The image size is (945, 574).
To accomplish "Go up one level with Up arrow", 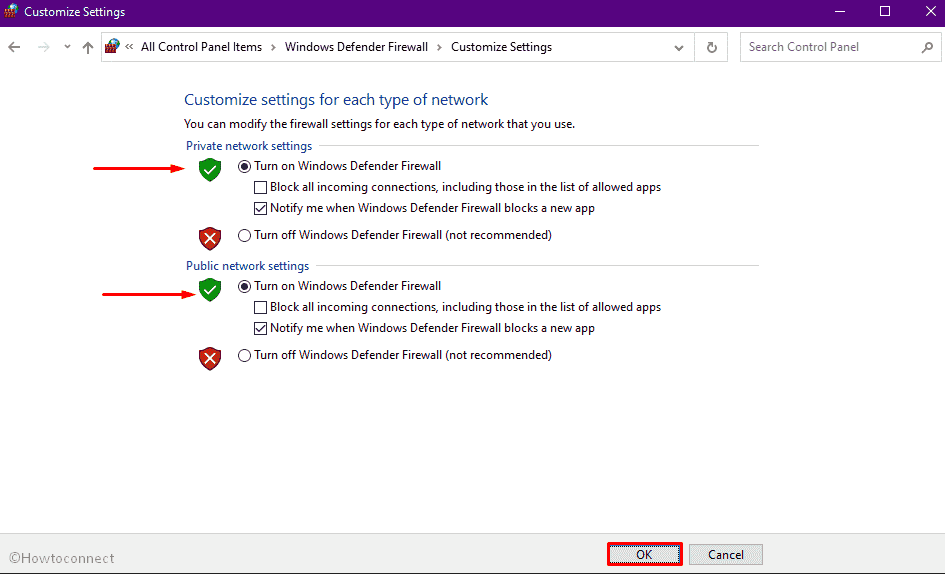I will click(88, 47).
